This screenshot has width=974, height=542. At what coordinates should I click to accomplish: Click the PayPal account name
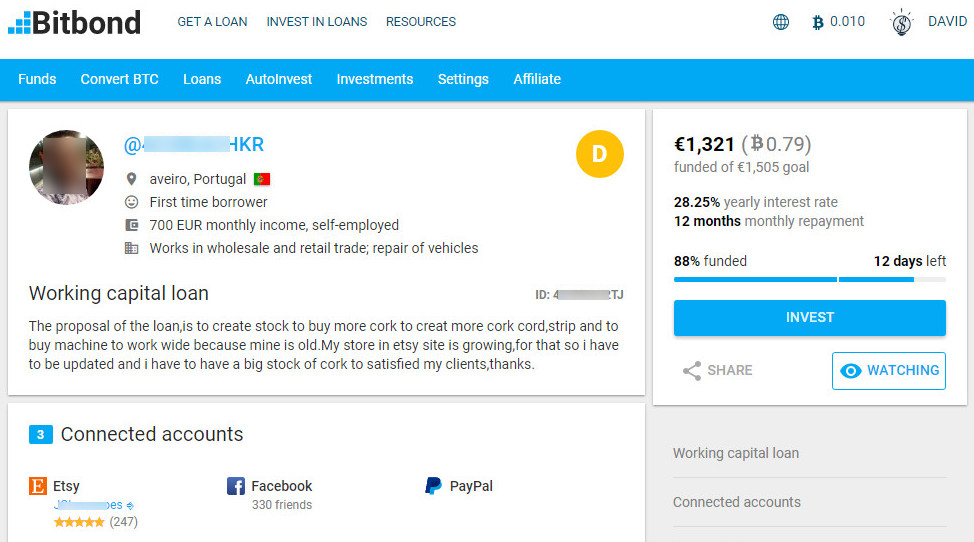coord(471,486)
